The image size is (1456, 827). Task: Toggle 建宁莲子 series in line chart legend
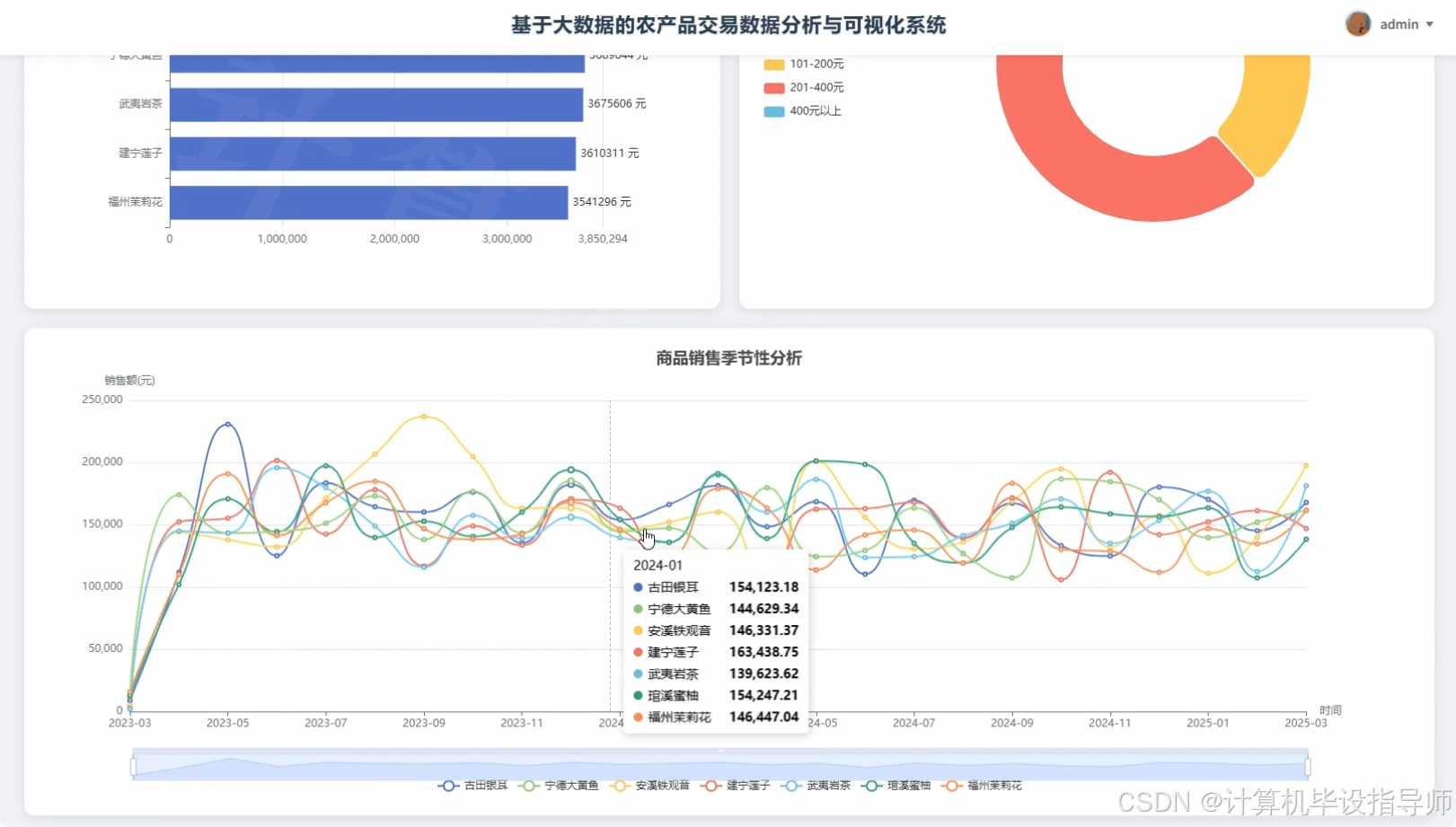point(736,786)
